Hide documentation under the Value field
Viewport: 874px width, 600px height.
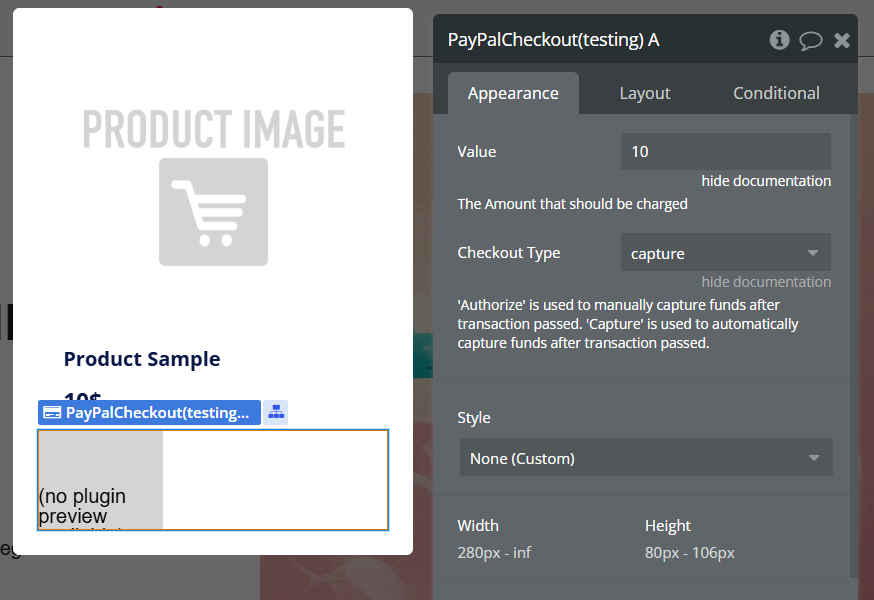766,181
